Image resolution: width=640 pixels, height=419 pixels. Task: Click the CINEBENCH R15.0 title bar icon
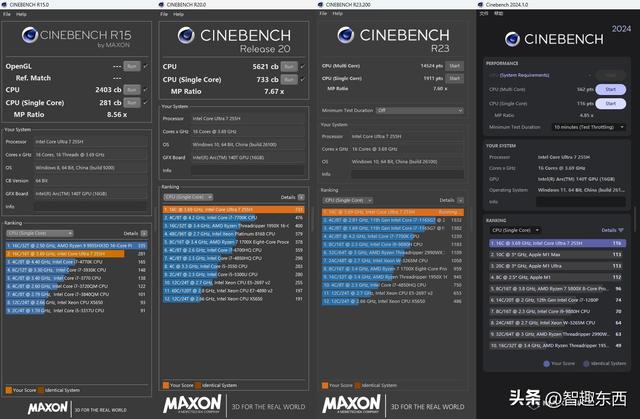click(x=4, y=4)
